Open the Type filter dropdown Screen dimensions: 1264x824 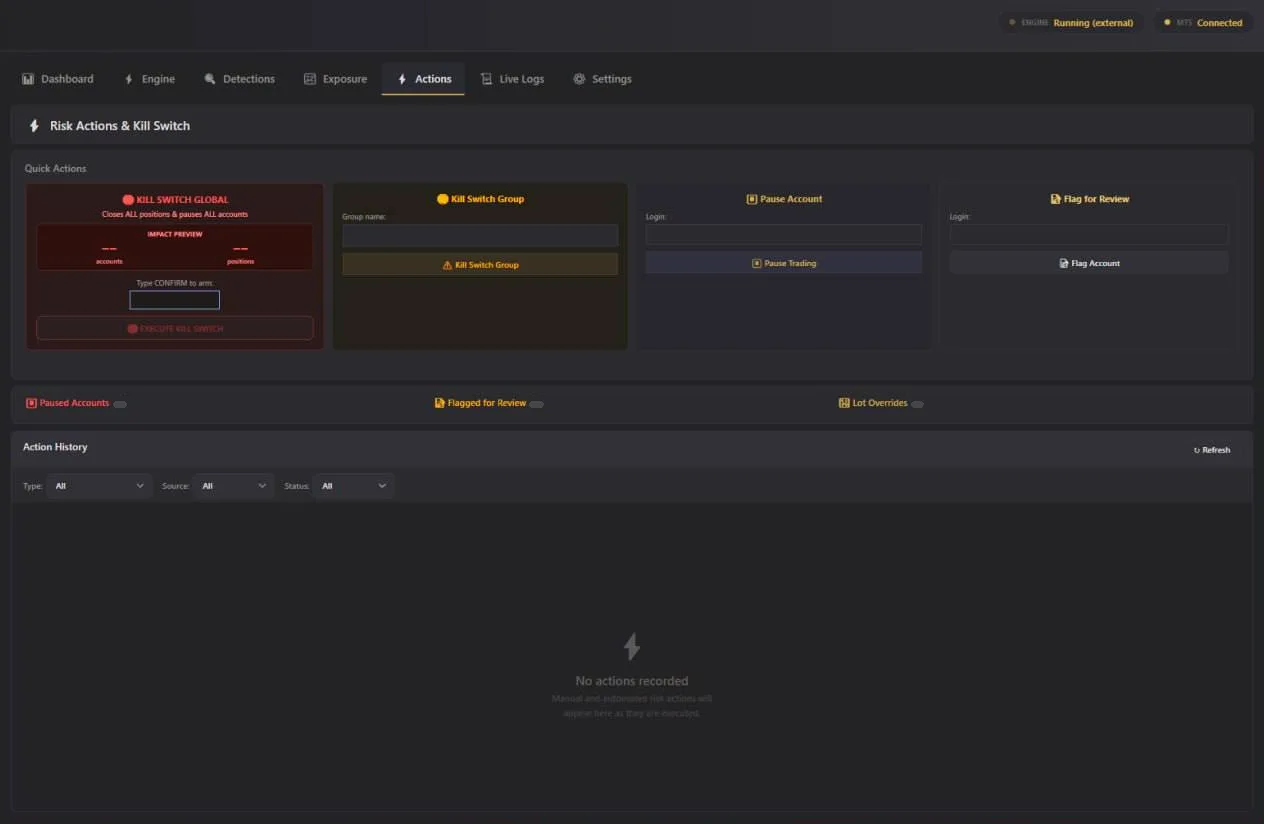click(x=99, y=486)
